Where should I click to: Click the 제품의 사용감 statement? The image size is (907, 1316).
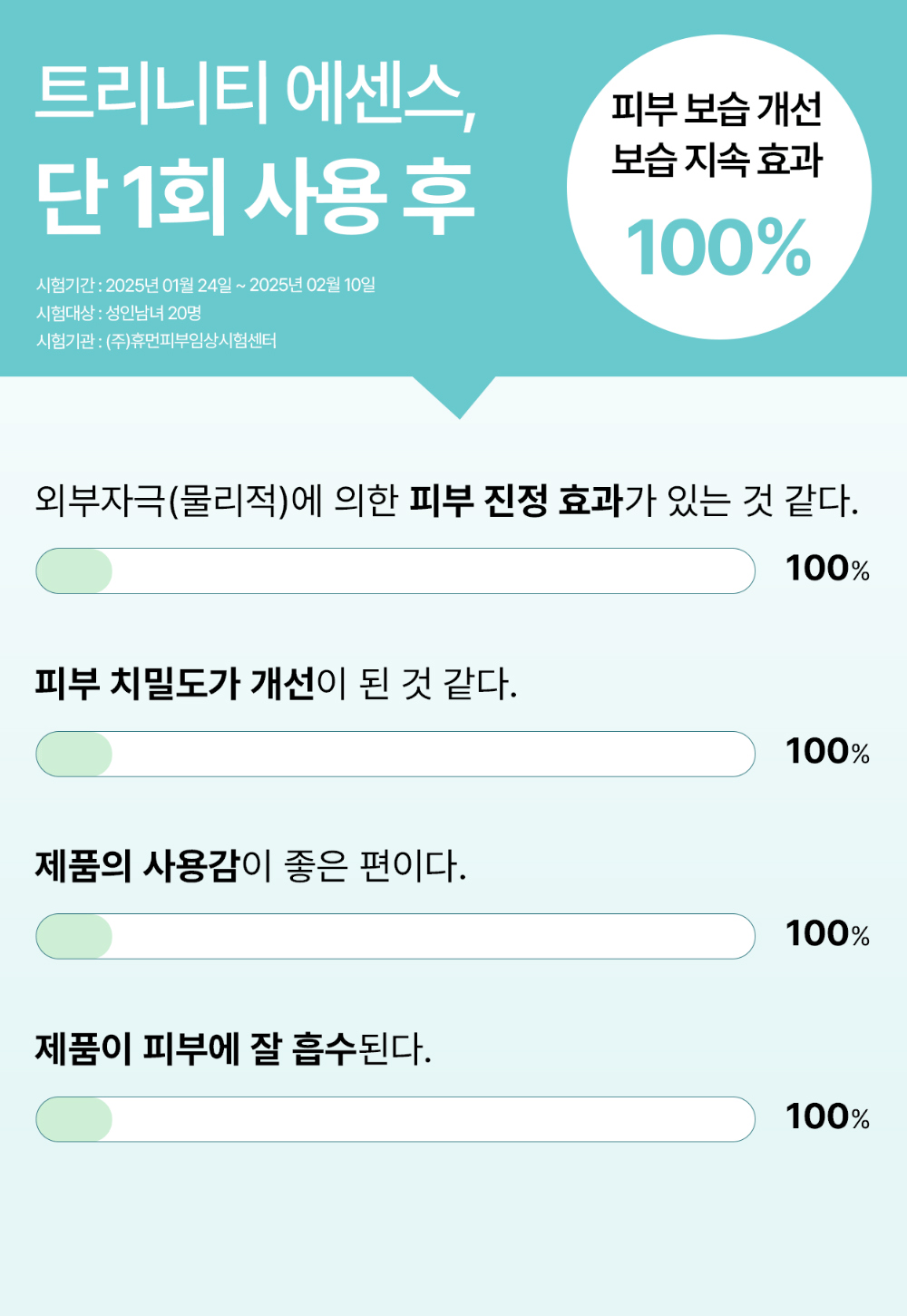click(250, 865)
